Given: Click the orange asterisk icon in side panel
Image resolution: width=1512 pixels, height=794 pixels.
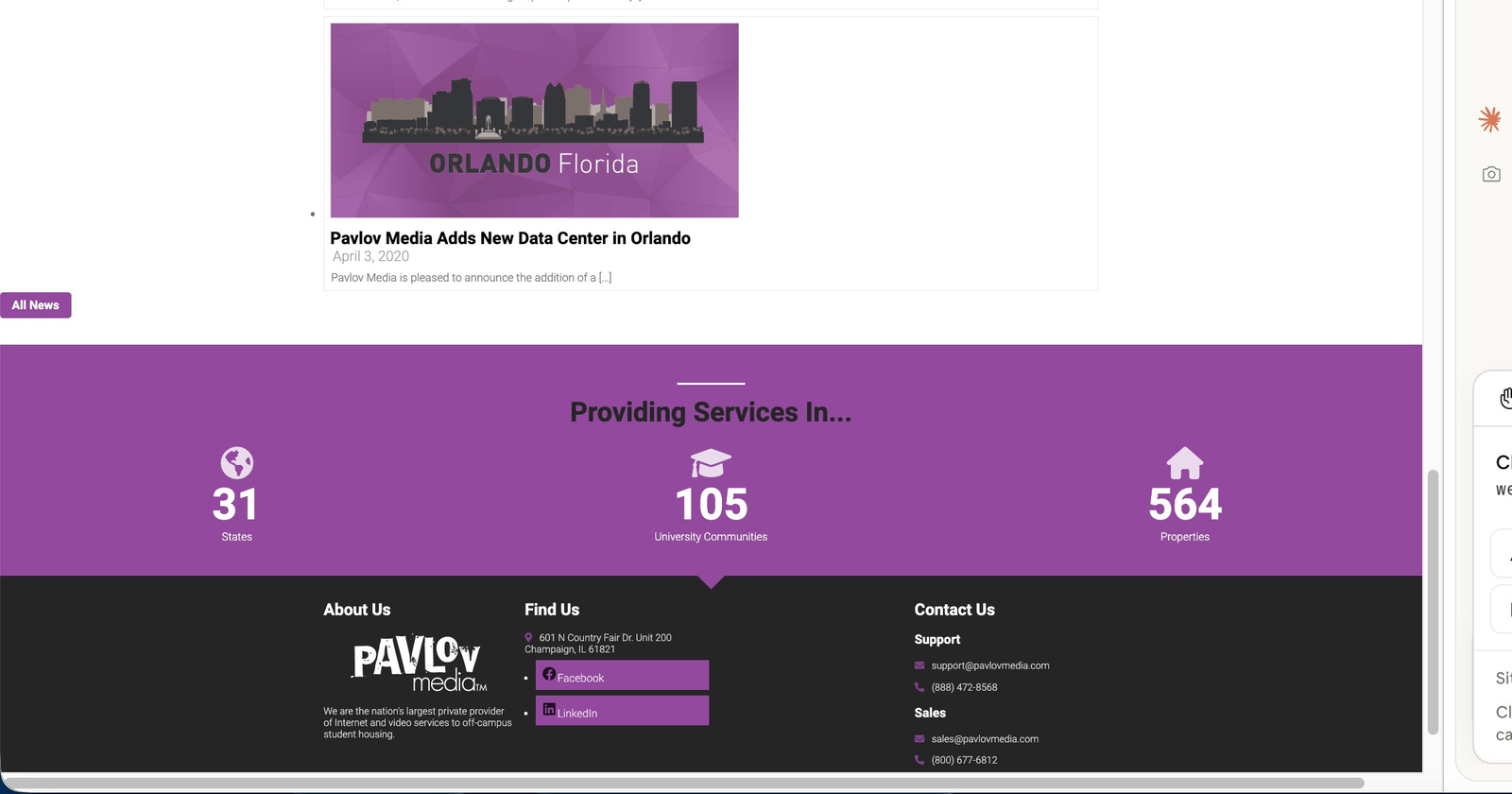Looking at the screenshot, I should click(x=1490, y=119).
